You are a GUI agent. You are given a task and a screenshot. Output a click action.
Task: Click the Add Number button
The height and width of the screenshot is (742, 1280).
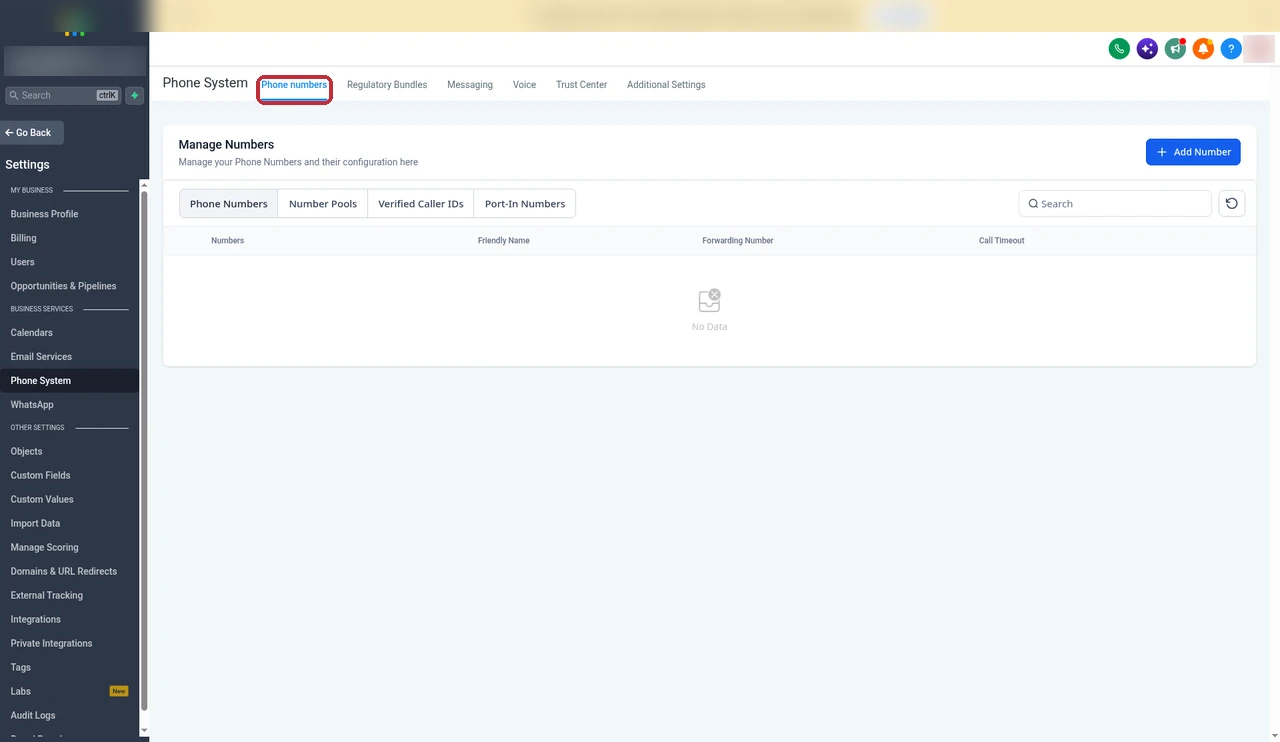1193,152
